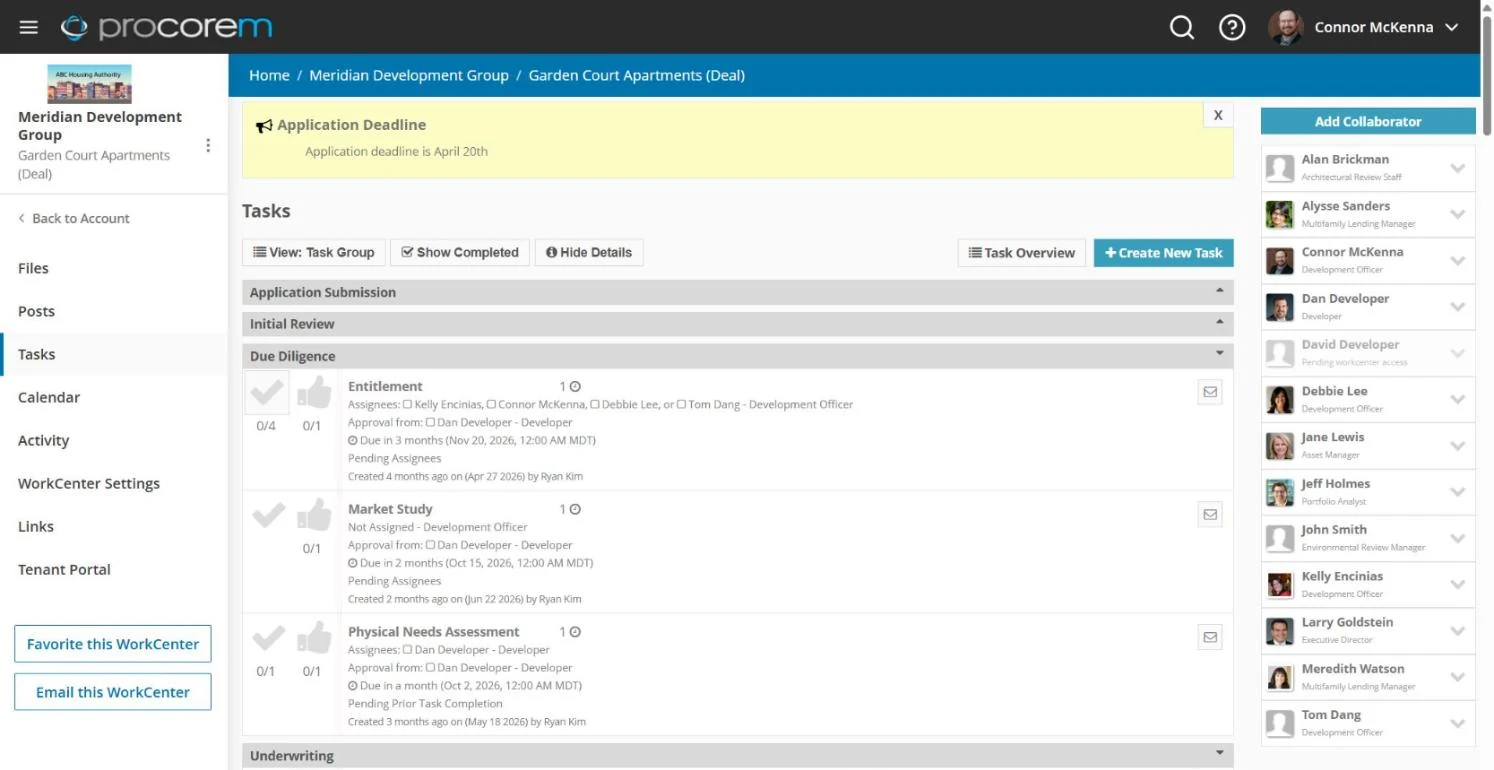Open Tenant Portal in the sidebar
This screenshot has height=770, width=1494.
pos(64,569)
